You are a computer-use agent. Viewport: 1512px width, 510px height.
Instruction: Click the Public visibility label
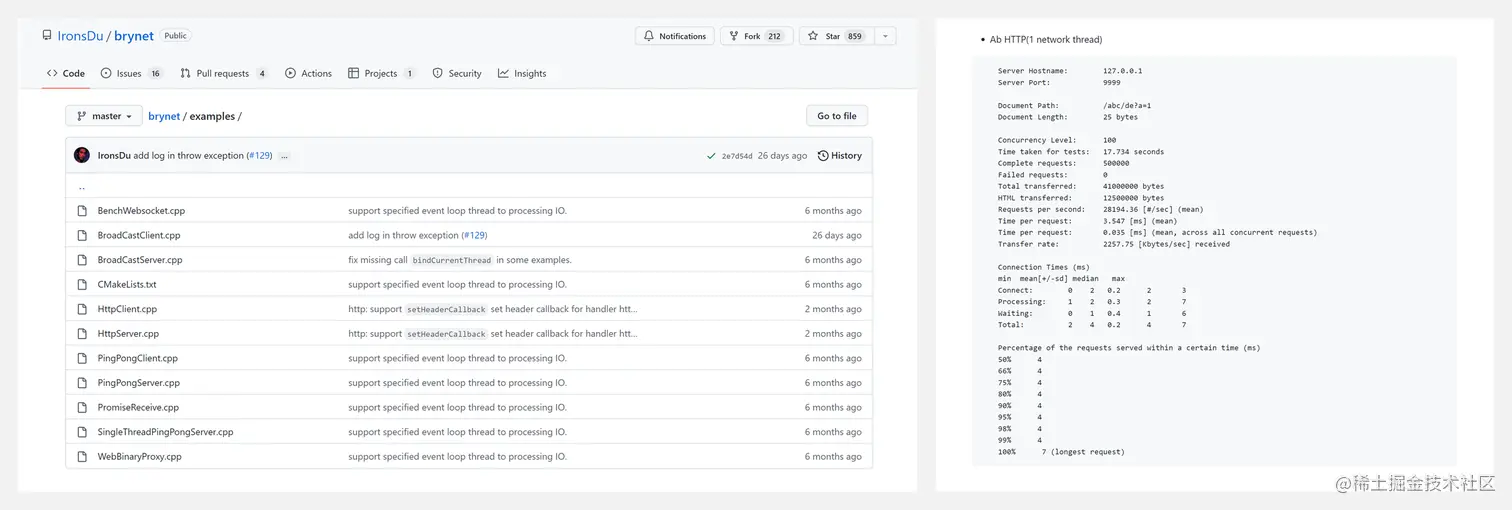pos(175,36)
